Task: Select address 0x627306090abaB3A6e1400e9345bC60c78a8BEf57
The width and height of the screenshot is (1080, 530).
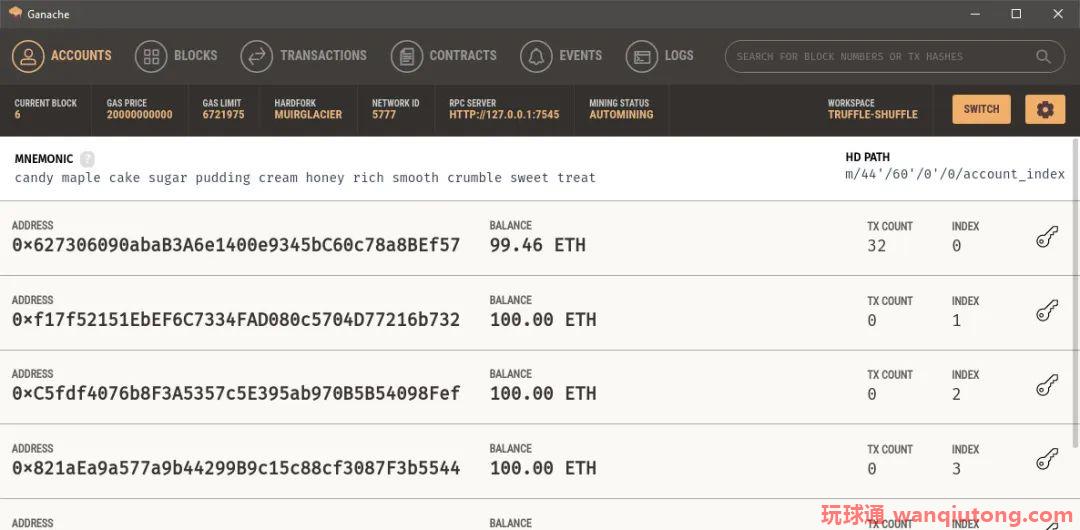Action: (236, 245)
